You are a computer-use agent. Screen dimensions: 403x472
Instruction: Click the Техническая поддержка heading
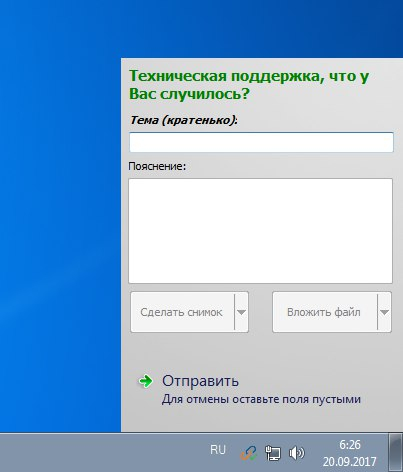pos(249,85)
